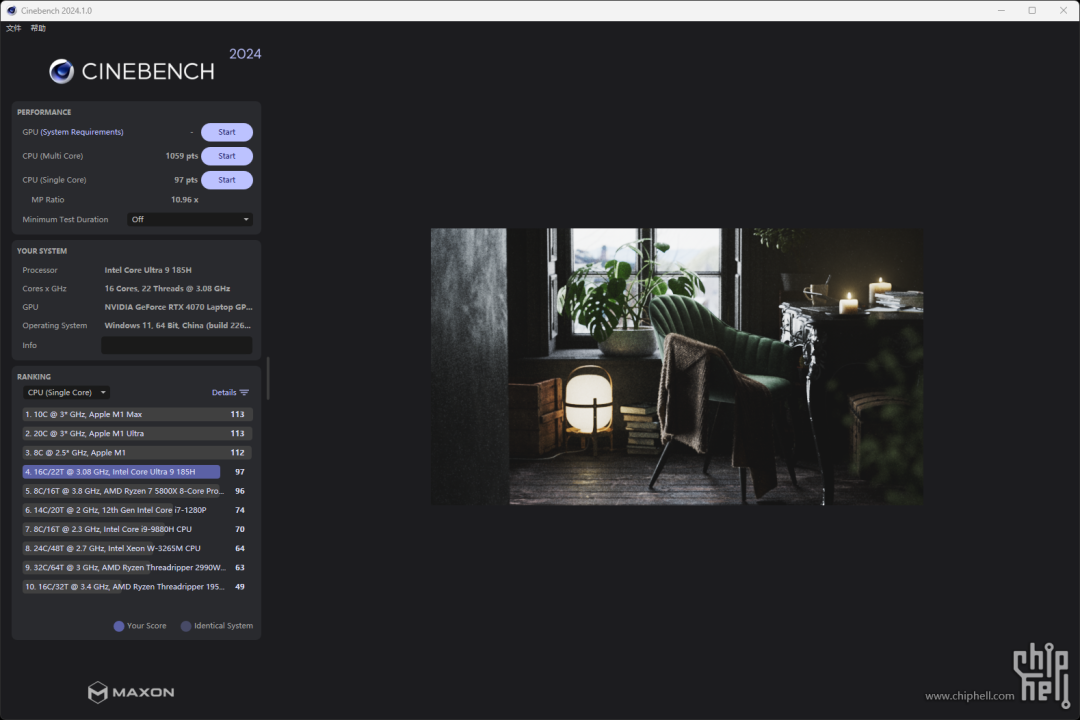Click the Processor name Intel Core Ultra 9 185H
The image size is (1080, 720).
[x=148, y=270]
